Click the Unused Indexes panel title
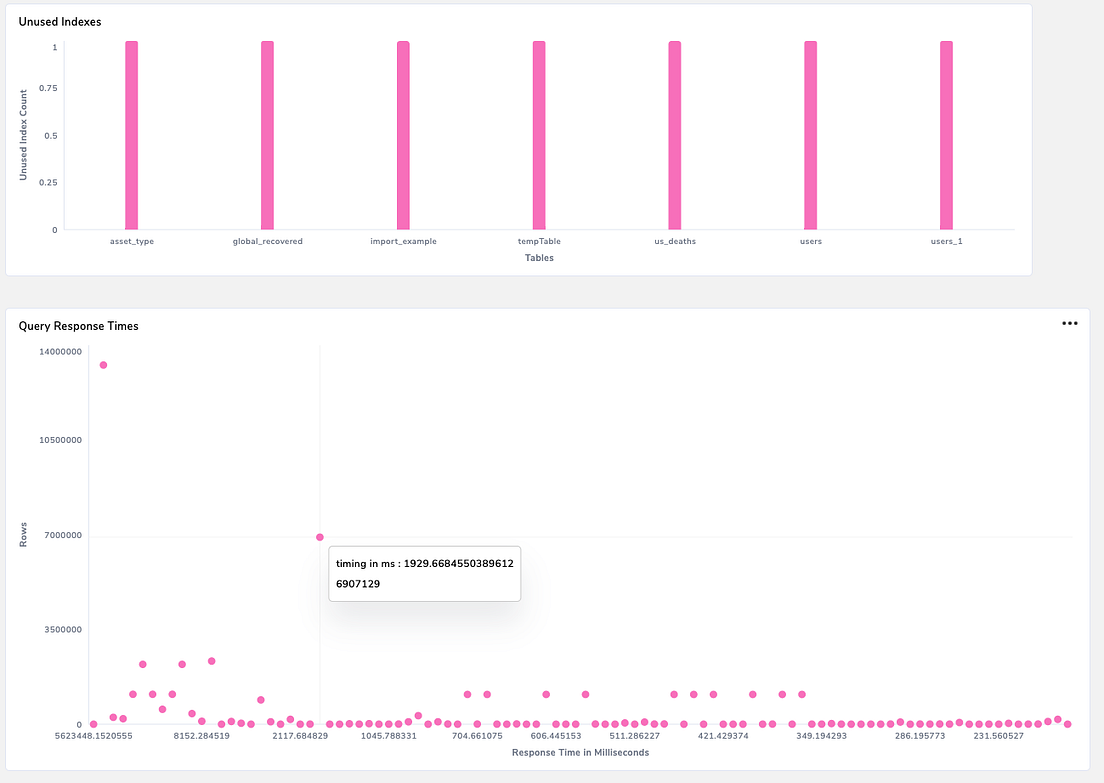The height and width of the screenshot is (783, 1104). 58,20
